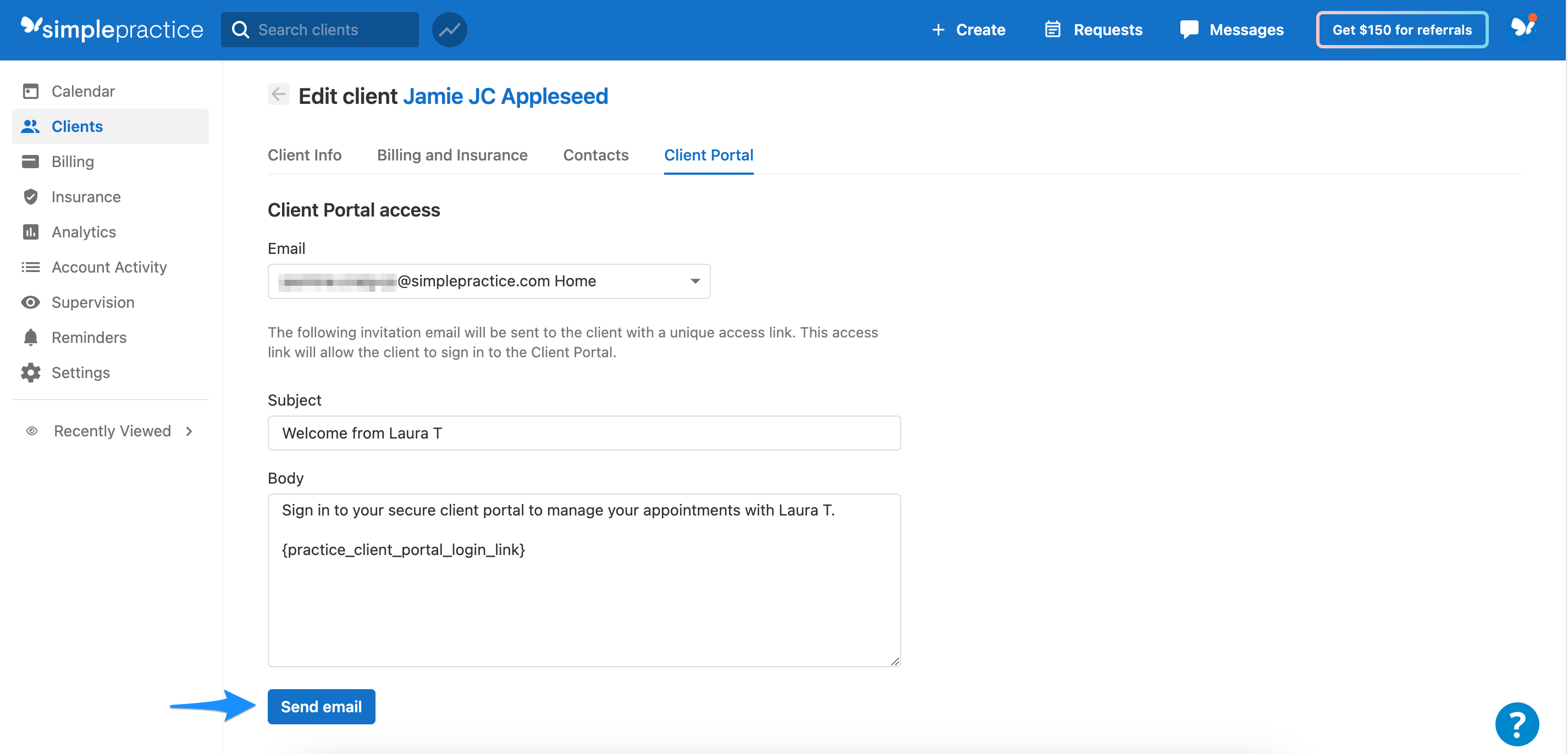Open the help question mark bubble
The height and width of the screenshot is (754, 1568).
click(x=1517, y=724)
